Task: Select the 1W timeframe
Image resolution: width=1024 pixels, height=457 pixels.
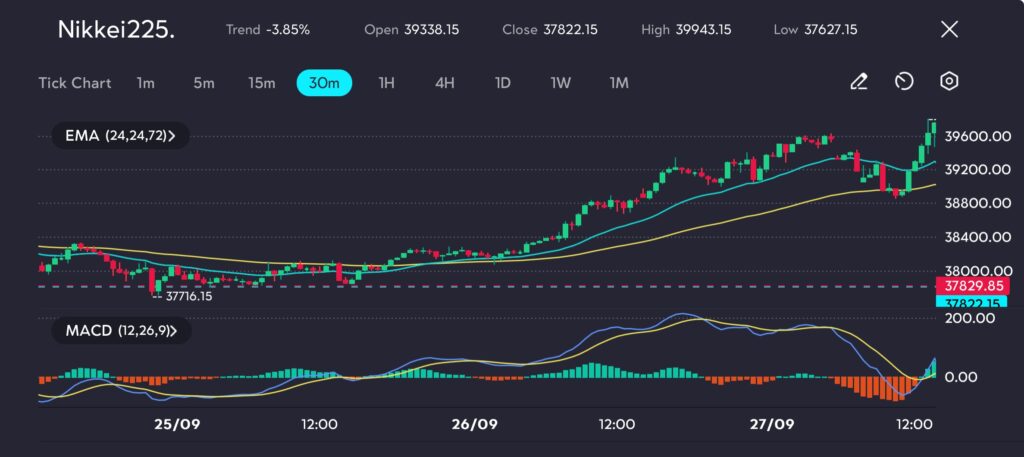Action: pyautogui.click(x=560, y=83)
